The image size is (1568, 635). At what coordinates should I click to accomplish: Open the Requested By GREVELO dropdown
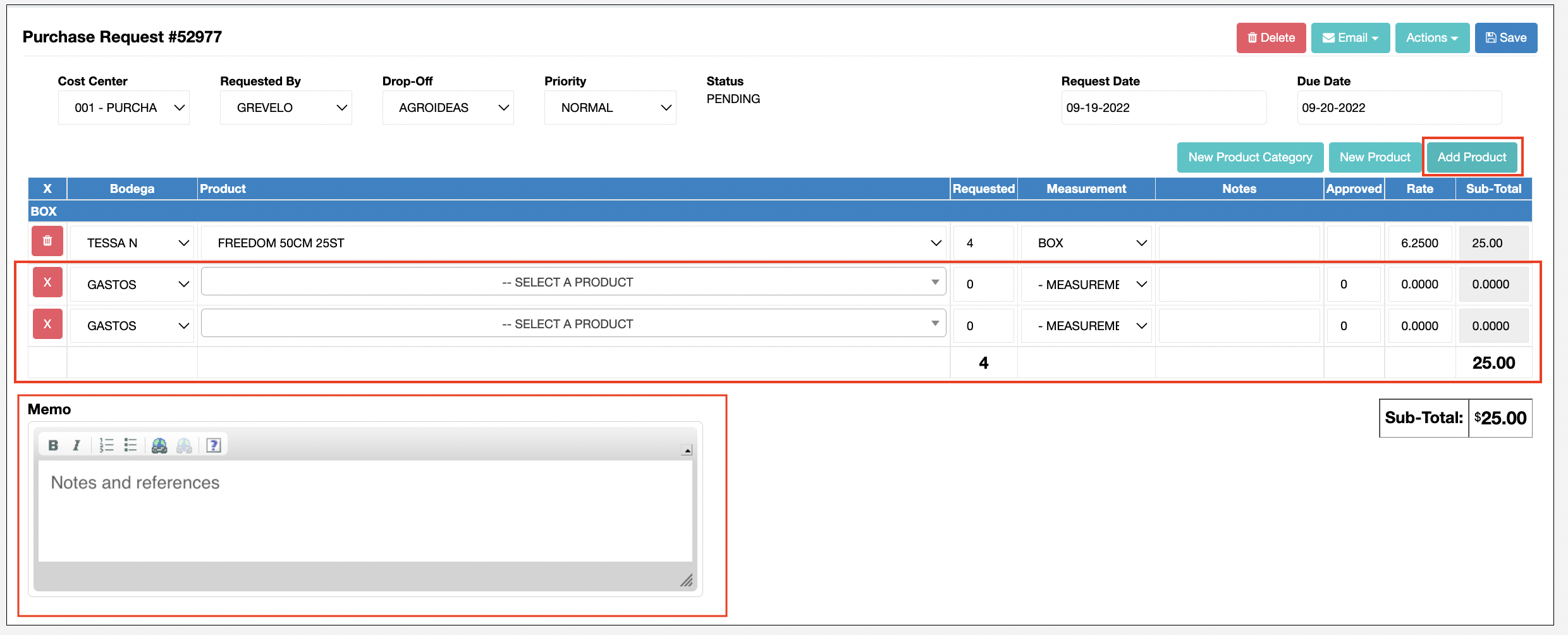(286, 108)
